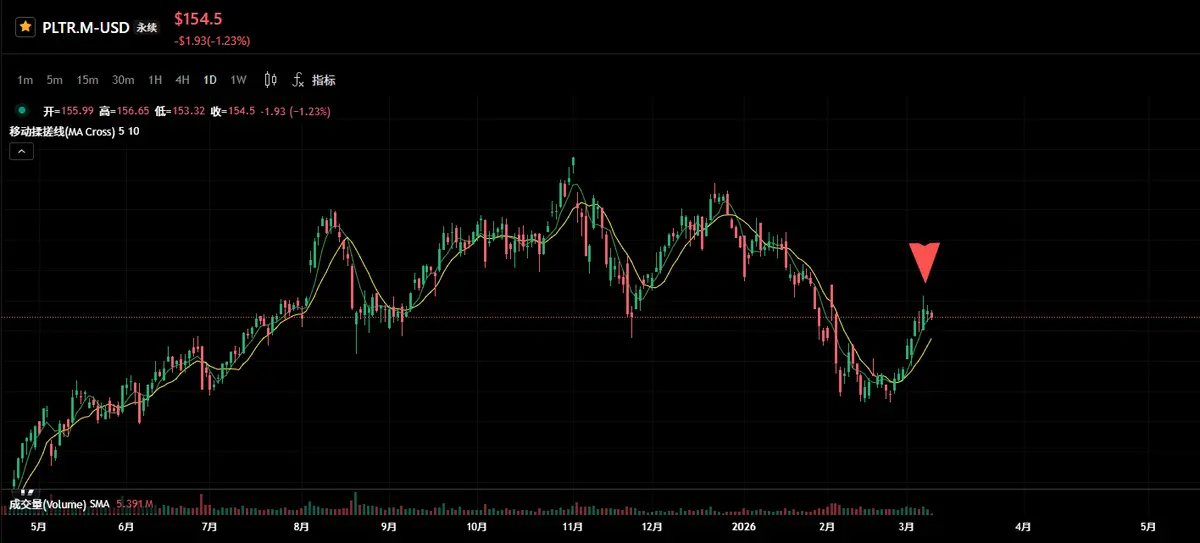Switch to the 1W weekly timeframe
The width and height of the screenshot is (1200, 543).
coord(238,80)
